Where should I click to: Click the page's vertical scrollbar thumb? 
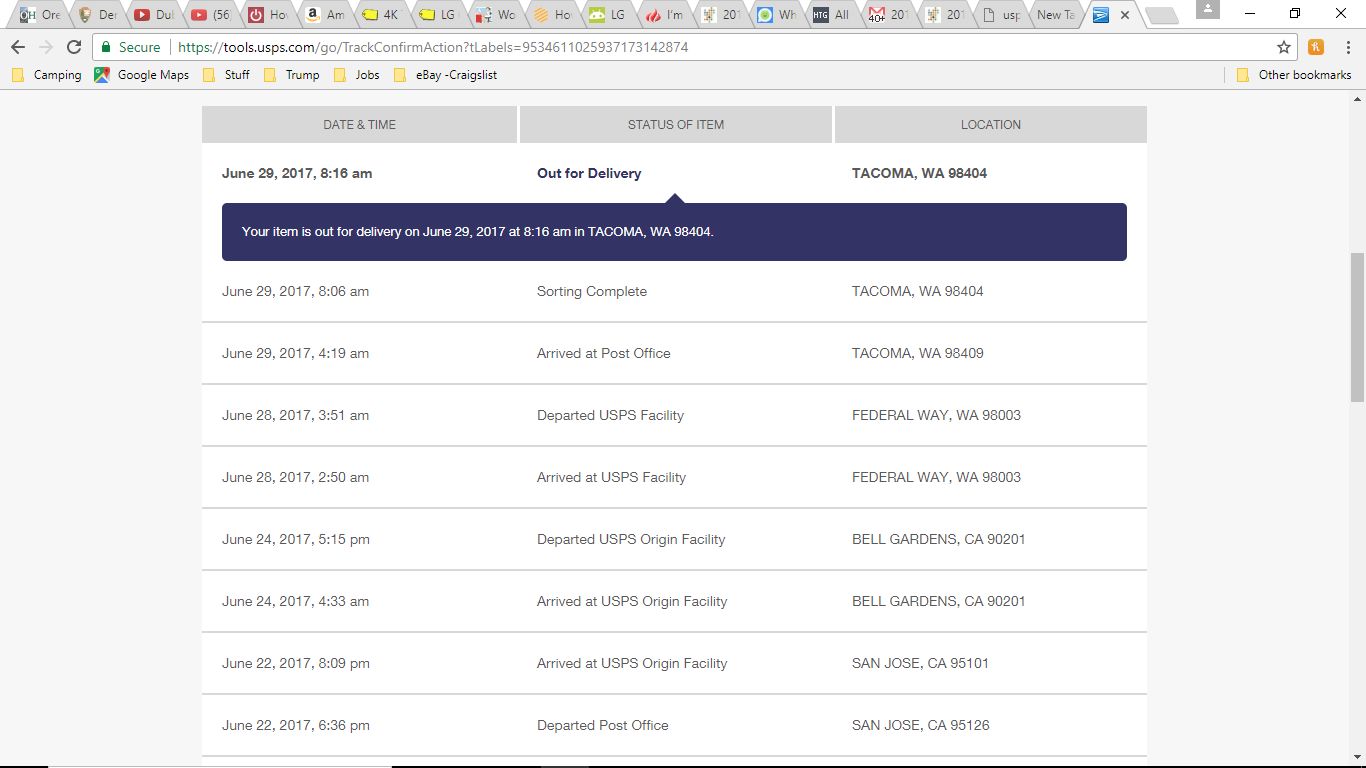pyautogui.click(x=1357, y=327)
